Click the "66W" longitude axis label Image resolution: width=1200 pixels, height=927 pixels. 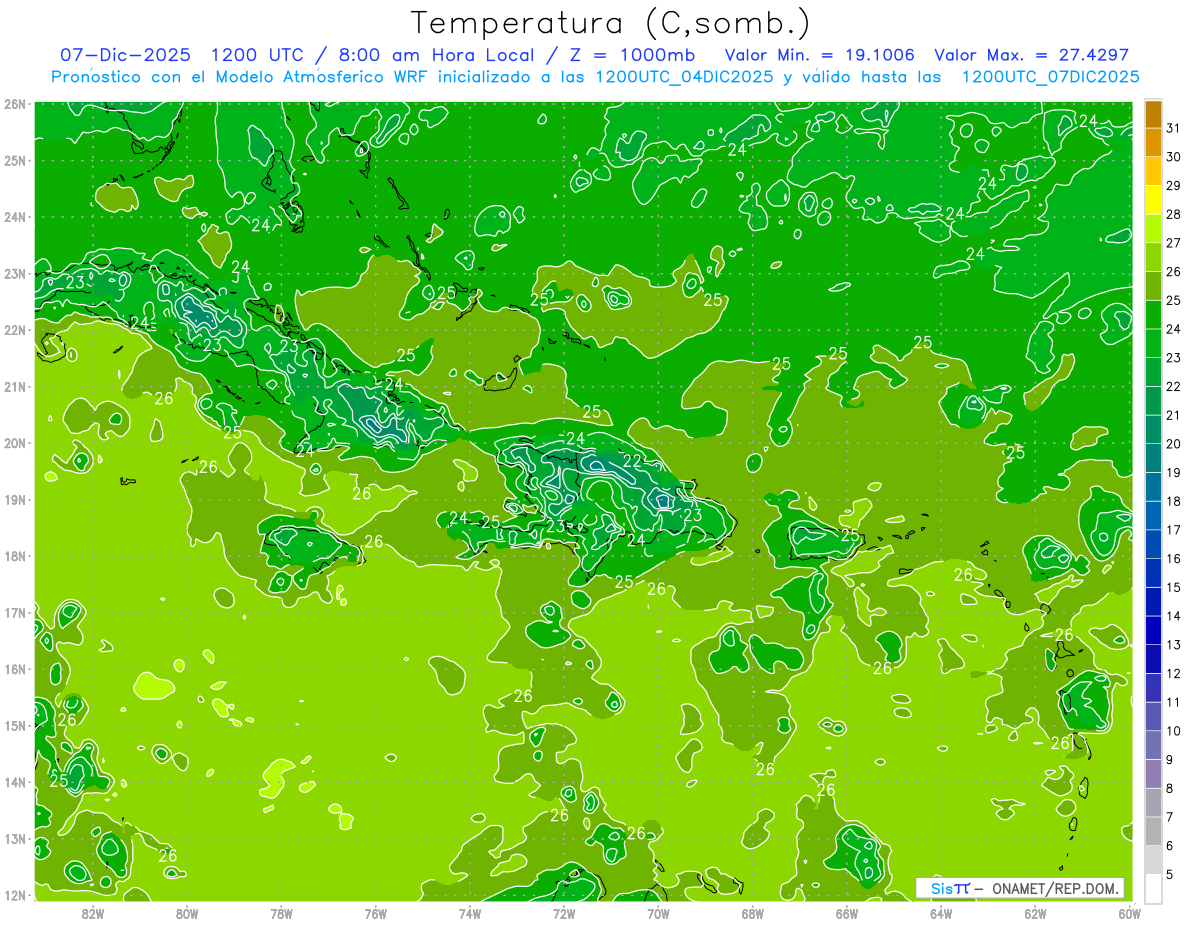[x=846, y=913]
